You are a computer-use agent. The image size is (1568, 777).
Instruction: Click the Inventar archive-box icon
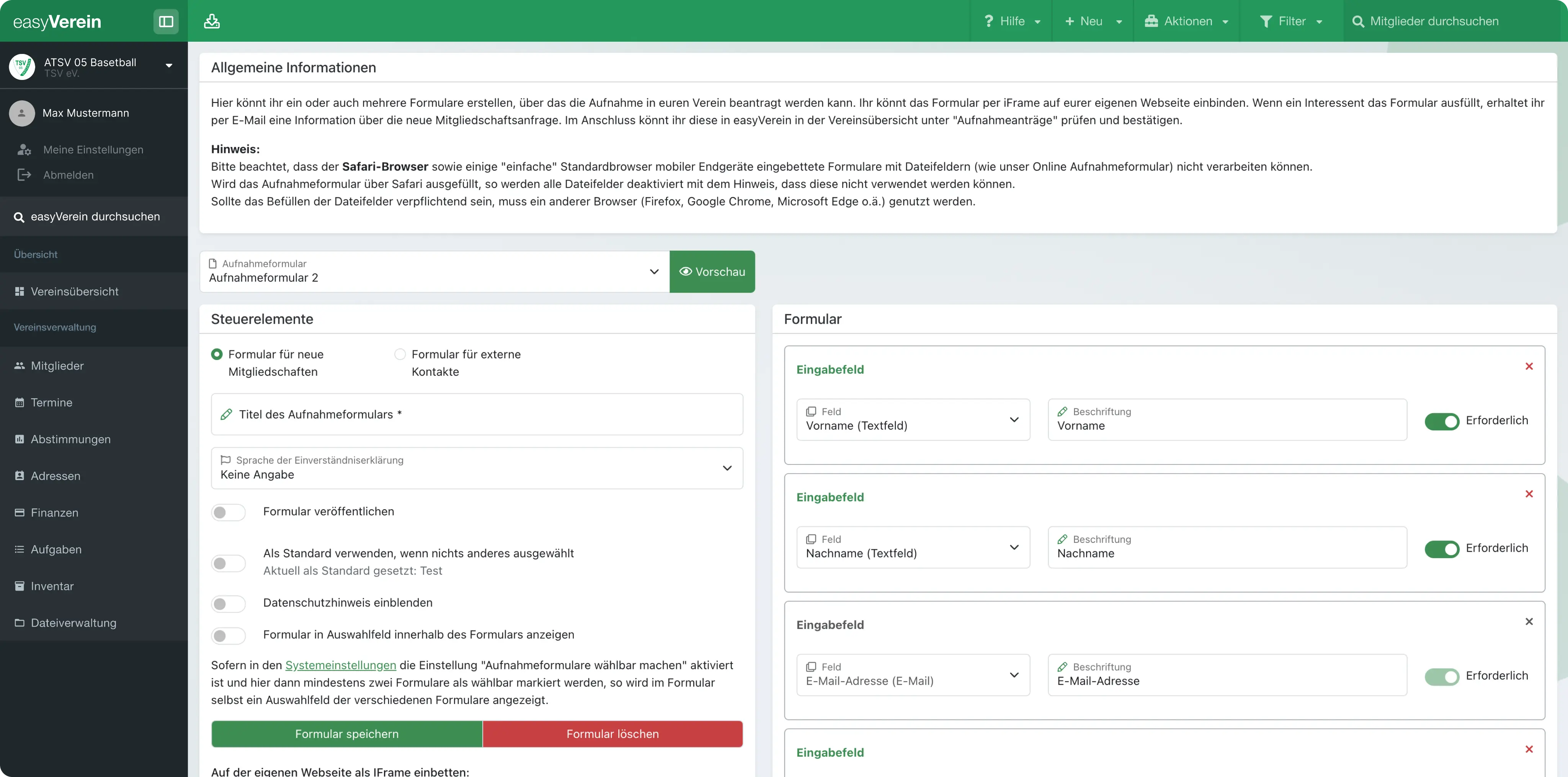coord(20,586)
